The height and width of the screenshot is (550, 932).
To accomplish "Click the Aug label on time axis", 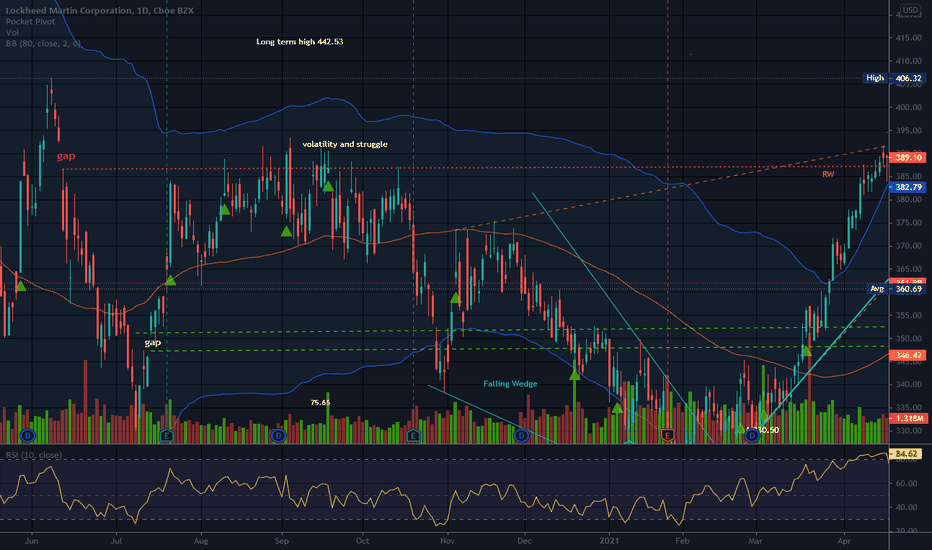I will point(201,541).
